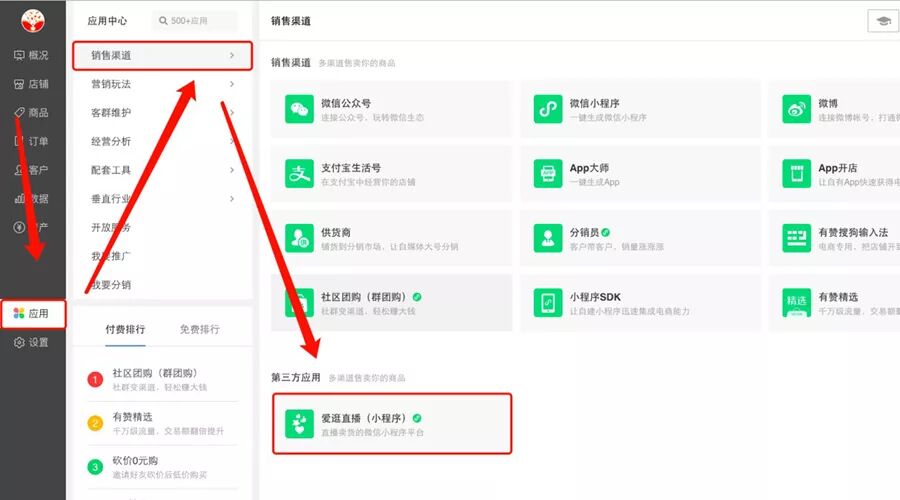Image resolution: width=900 pixels, height=500 pixels.
Task: Open 设置 settings in the sidebar
Action: [x=32, y=342]
